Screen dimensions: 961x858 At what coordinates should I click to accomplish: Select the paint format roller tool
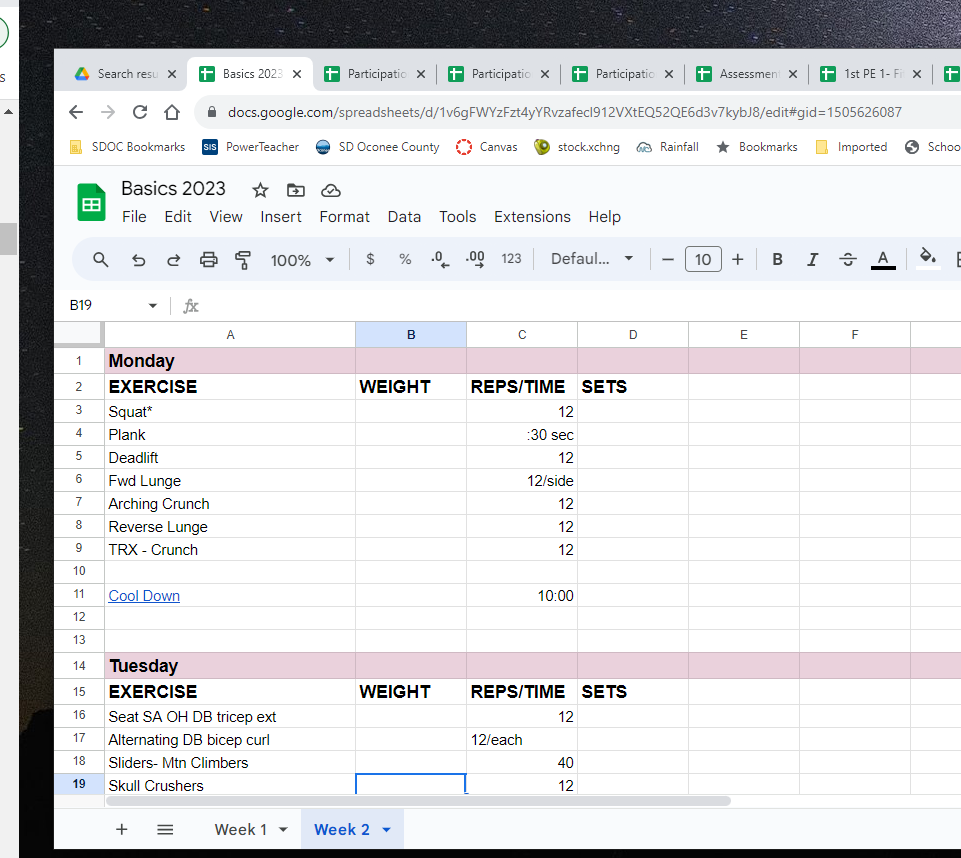(x=243, y=260)
